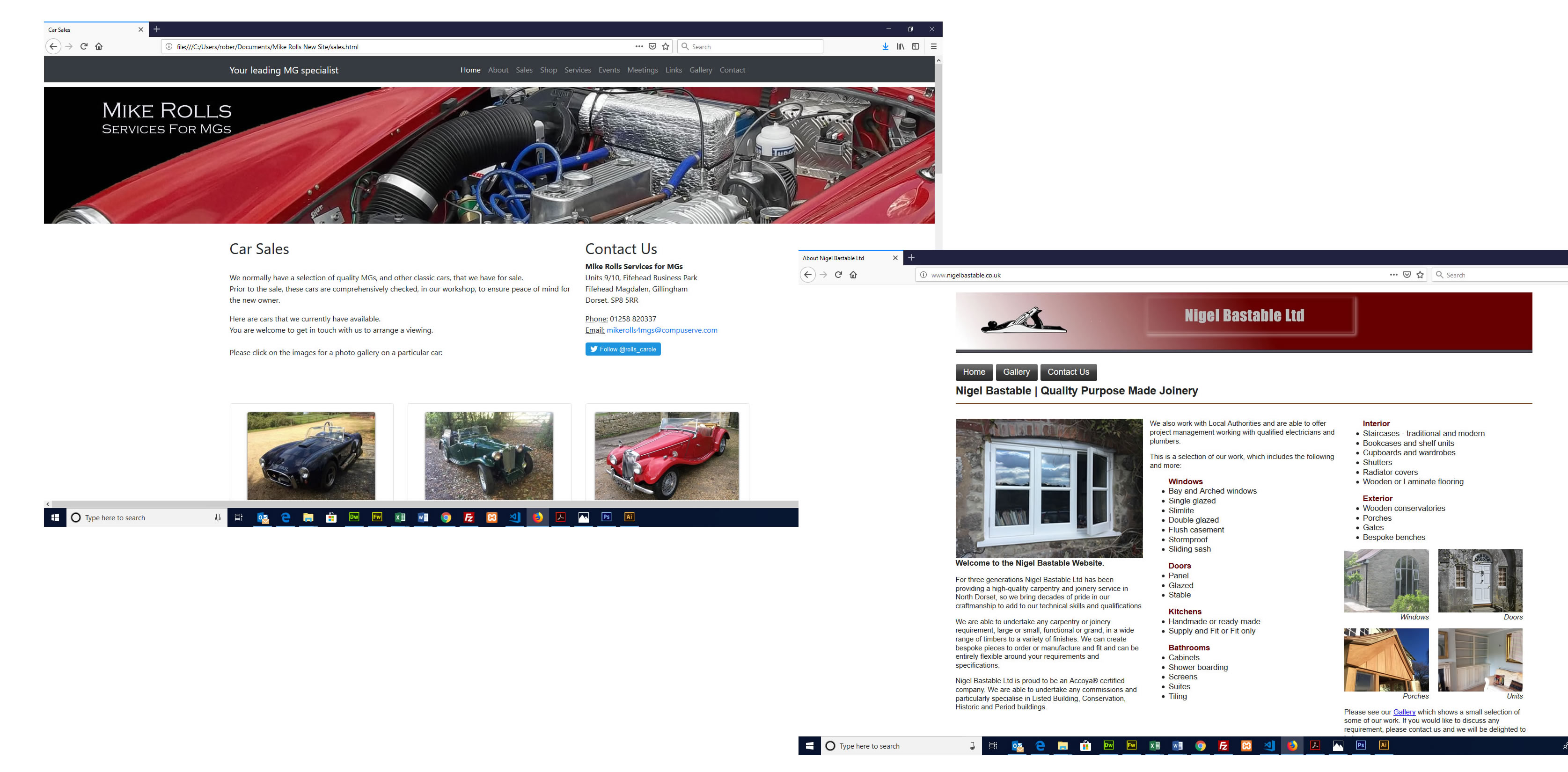Open page actions menu for sales.html address bar
This screenshot has height=772, width=1568.
(638, 46)
